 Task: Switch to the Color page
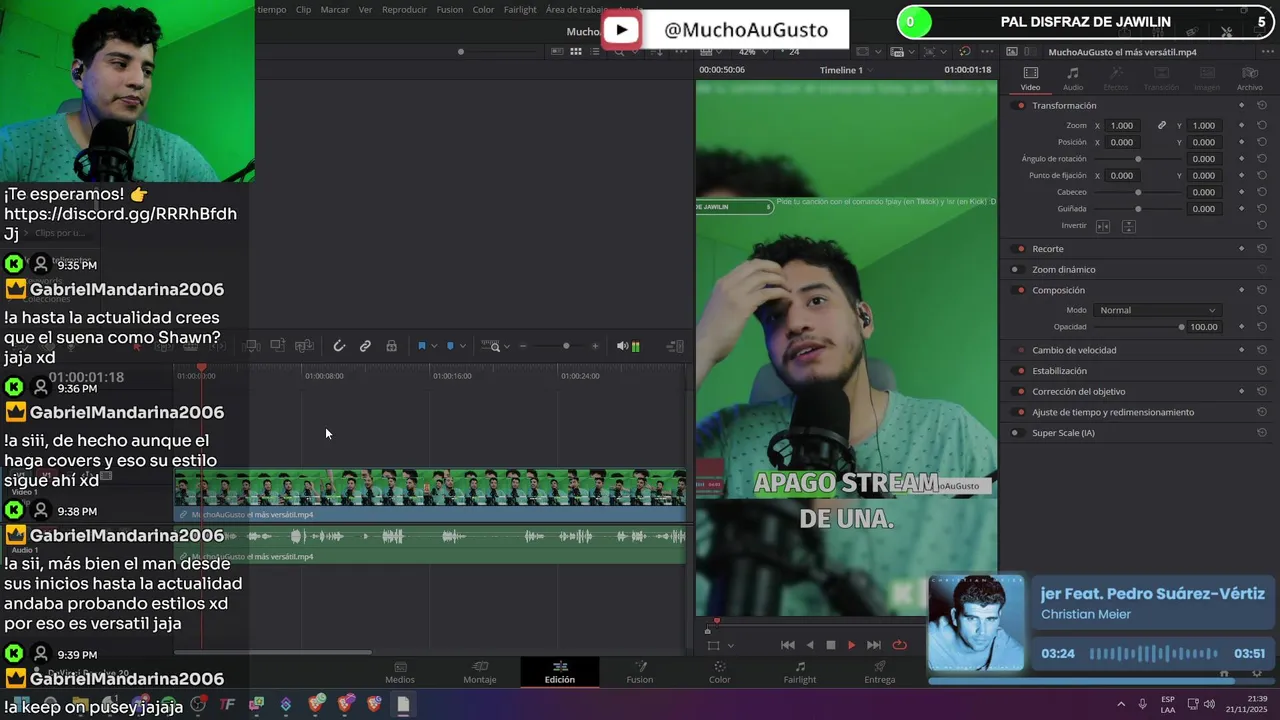(719, 672)
